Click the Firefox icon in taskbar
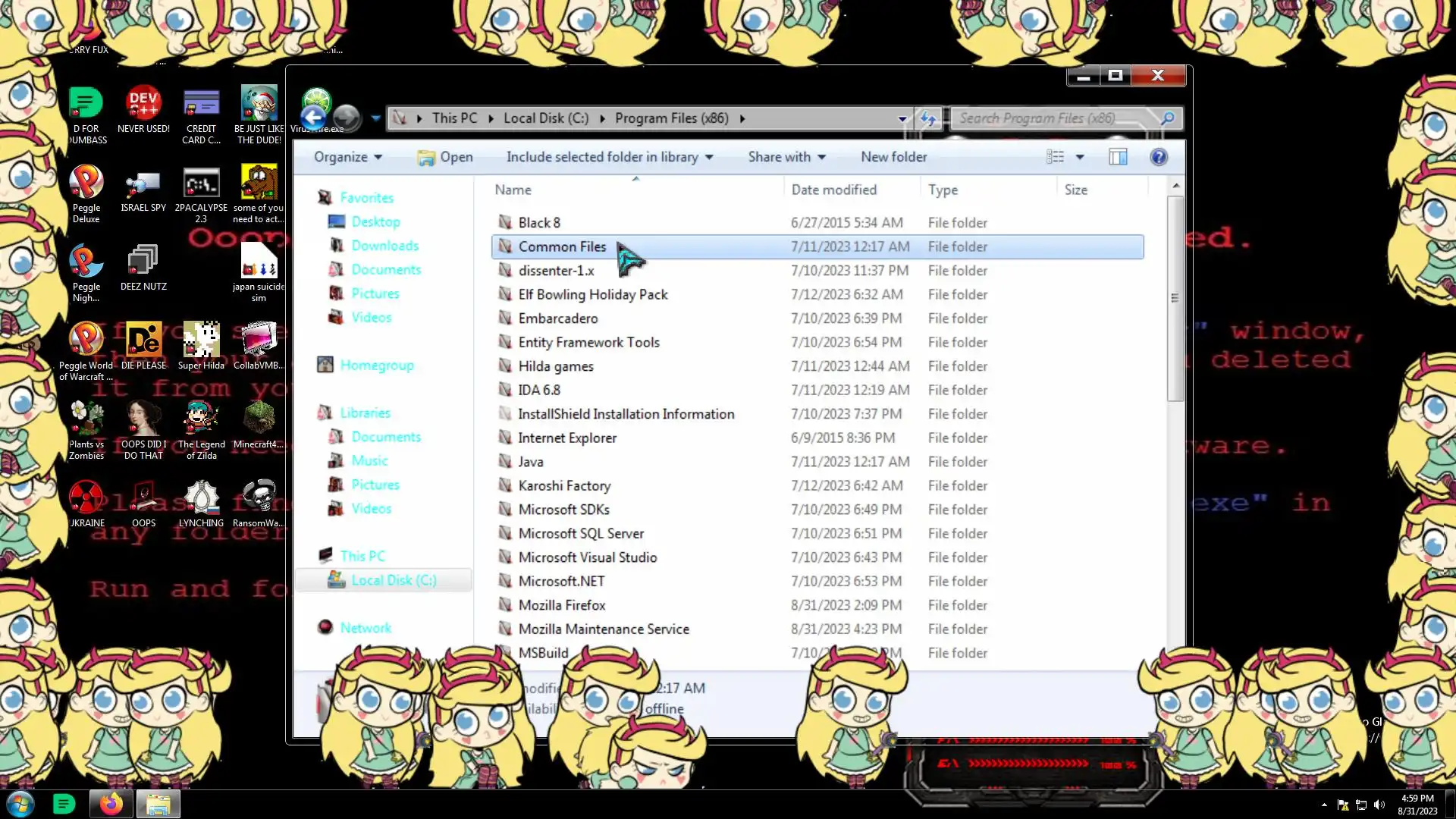1456x819 pixels. 111,804
